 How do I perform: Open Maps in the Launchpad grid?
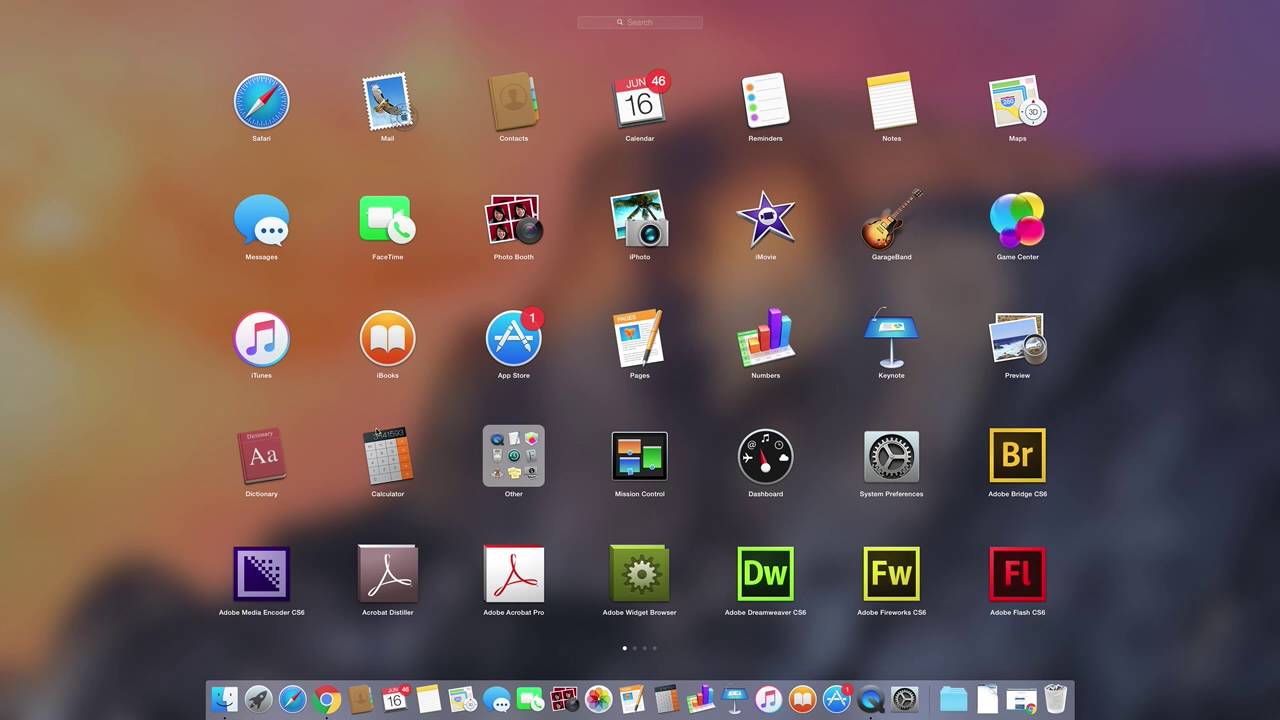point(1017,102)
